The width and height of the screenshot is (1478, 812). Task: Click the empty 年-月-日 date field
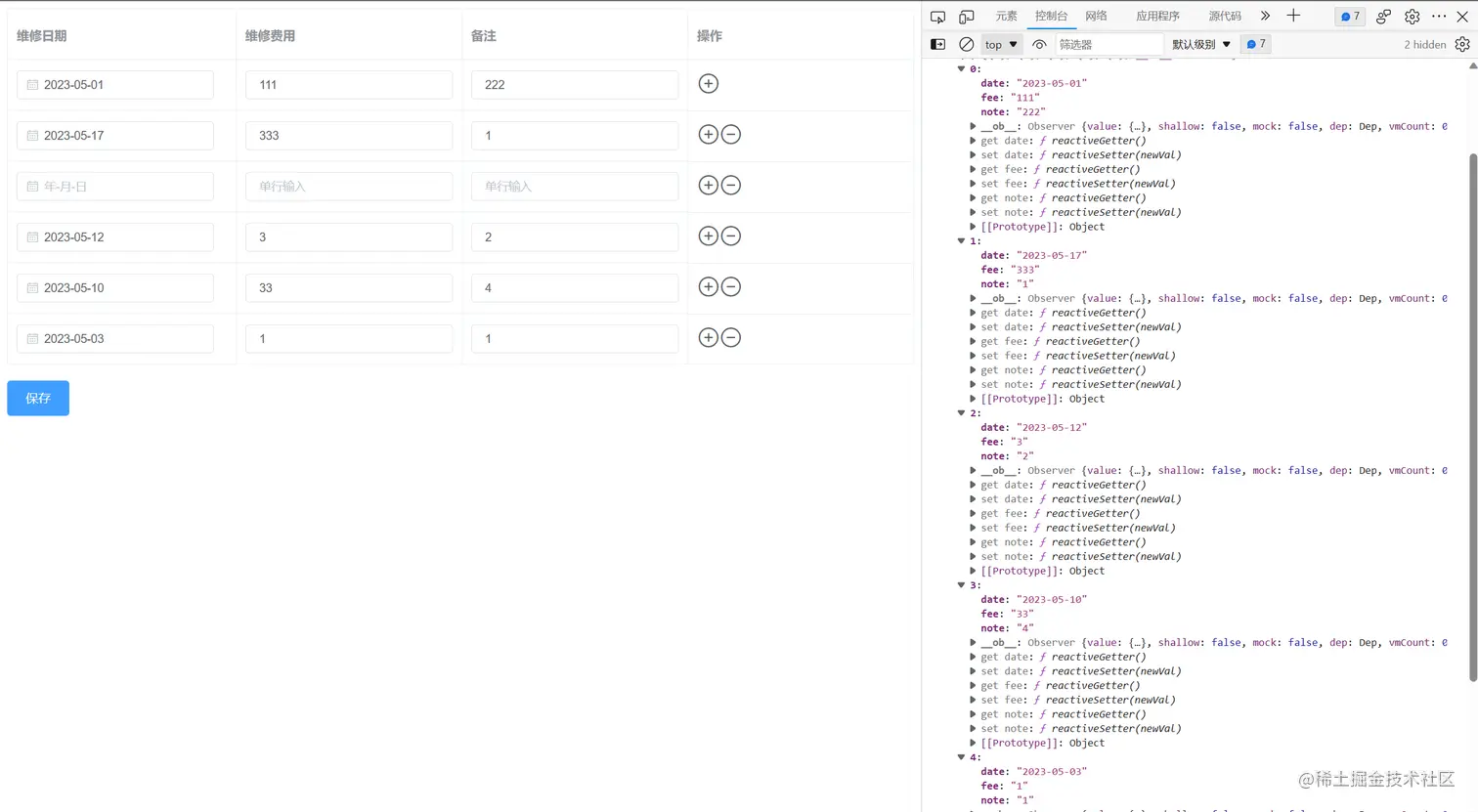pyautogui.click(x=115, y=186)
